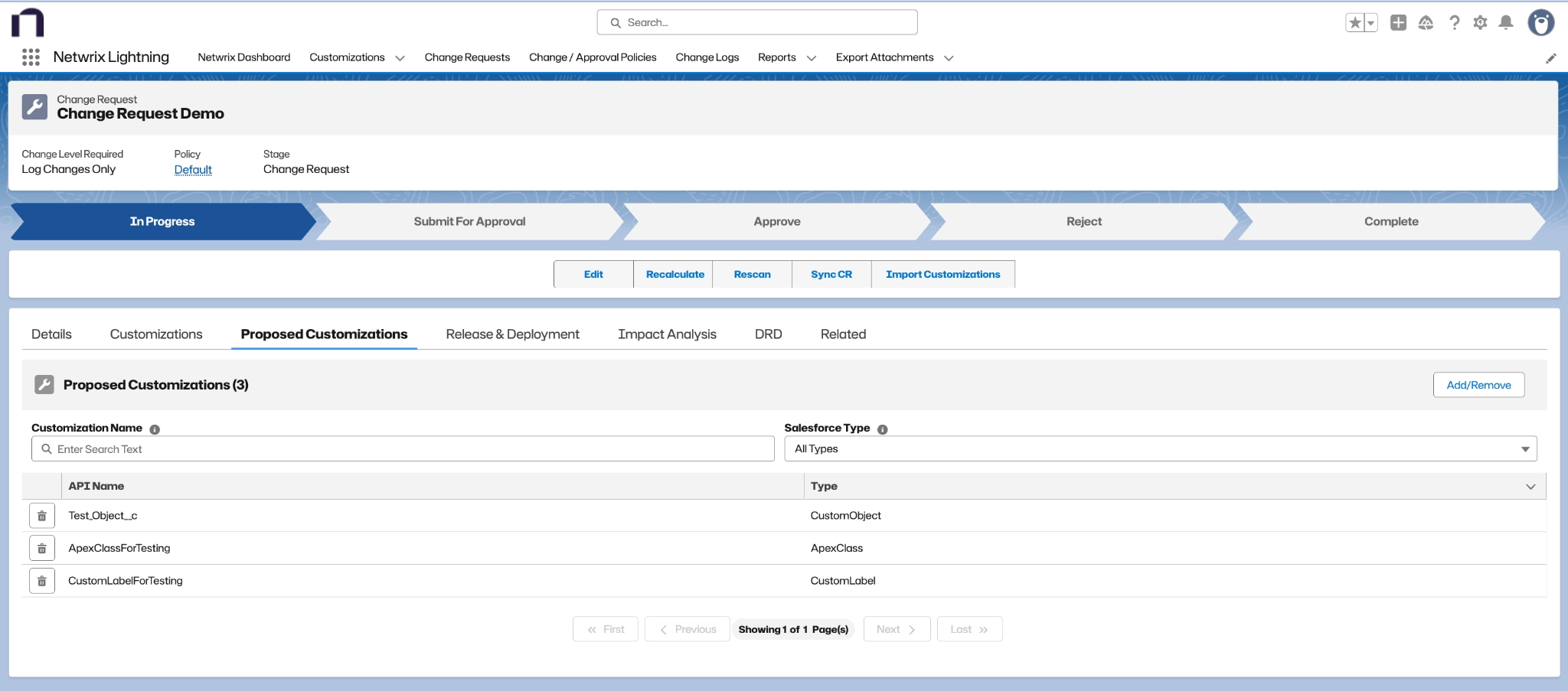Click the user avatar icon
This screenshot has height=691, width=1568.
[1541, 22]
